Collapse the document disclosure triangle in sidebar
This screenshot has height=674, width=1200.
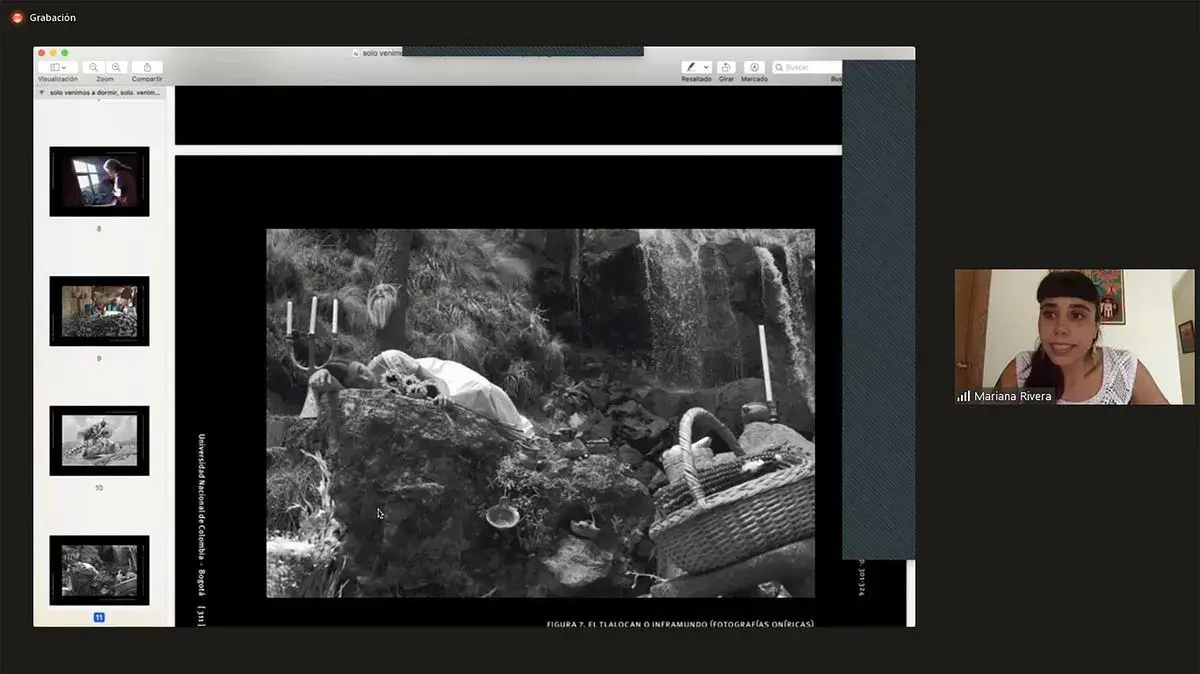[41, 92]
